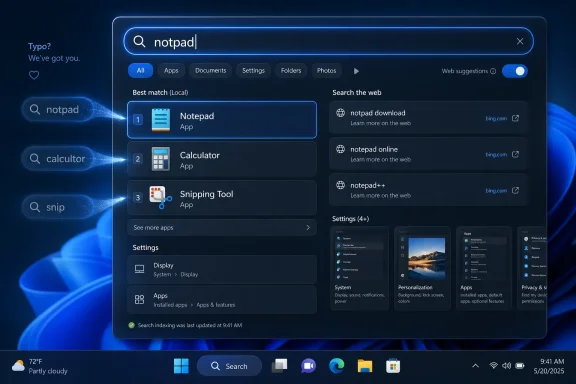Viewport: 576px width, 384px height.
Task: Open the Notepad app result
Action: (x=222, y=120)
